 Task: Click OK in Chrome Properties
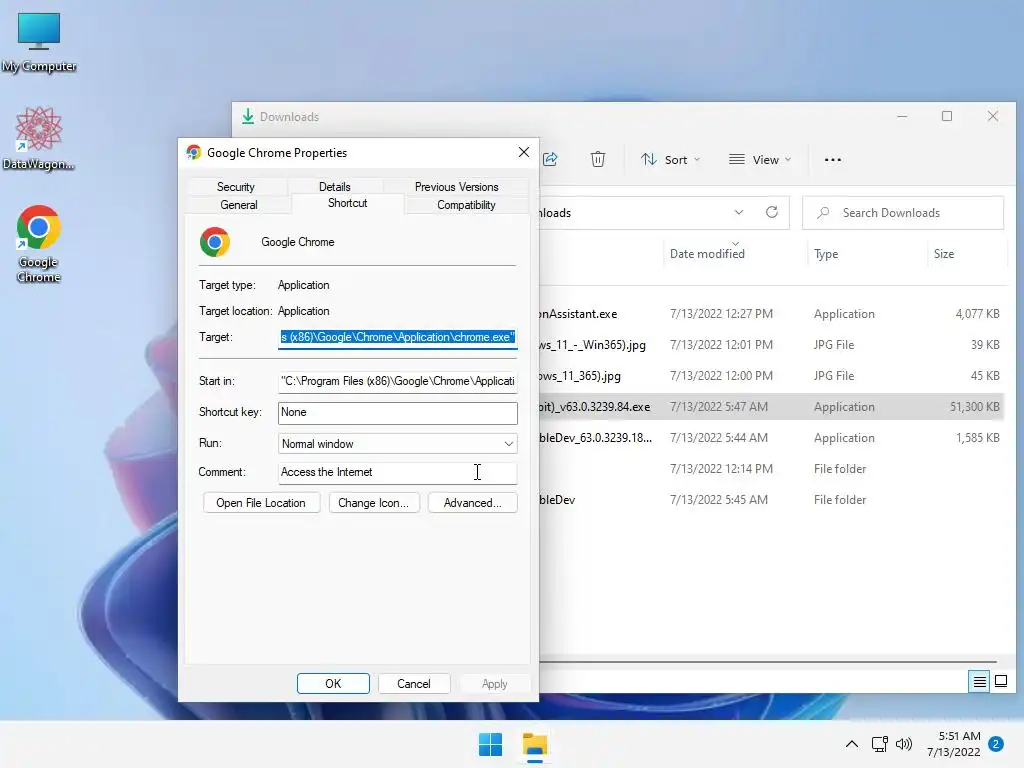[x=333, y=684]
